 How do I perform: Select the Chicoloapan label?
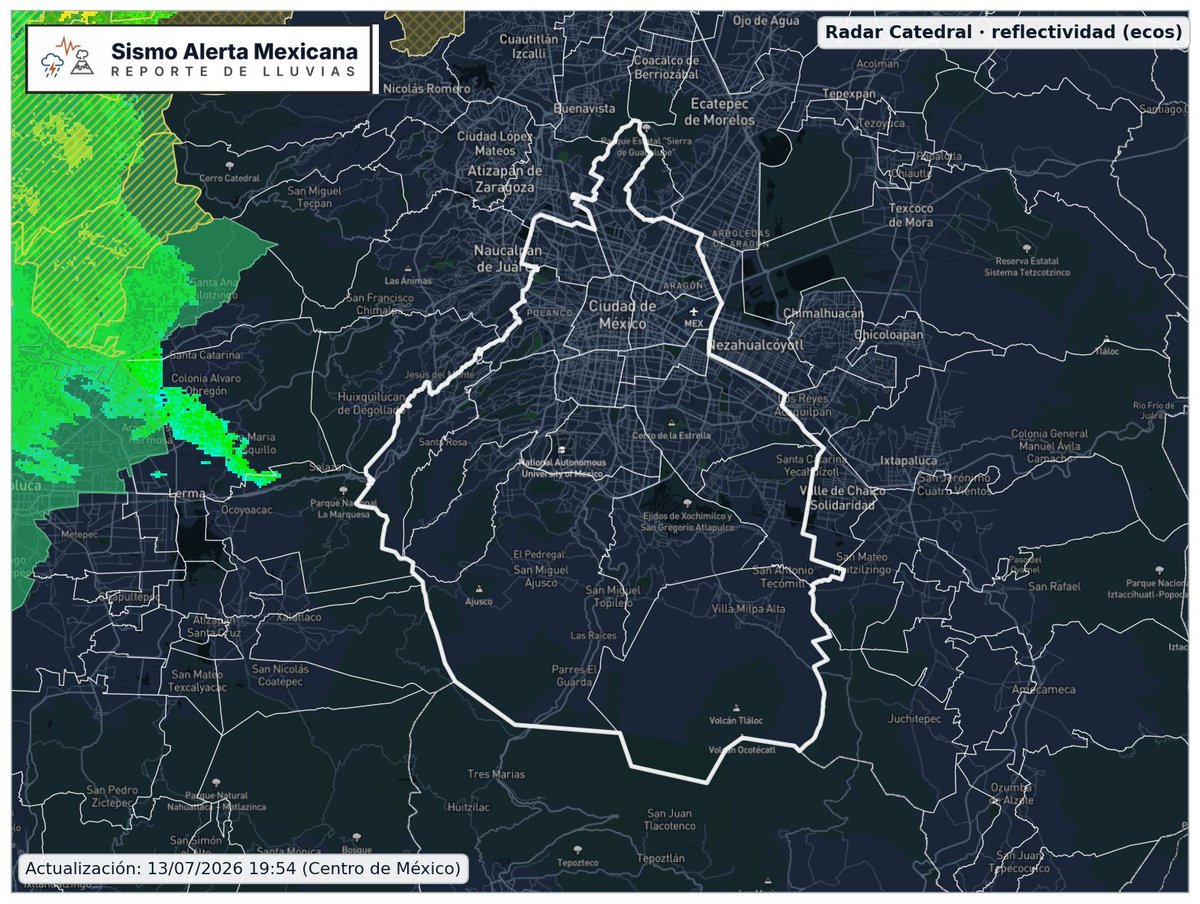tap(889, 336)
